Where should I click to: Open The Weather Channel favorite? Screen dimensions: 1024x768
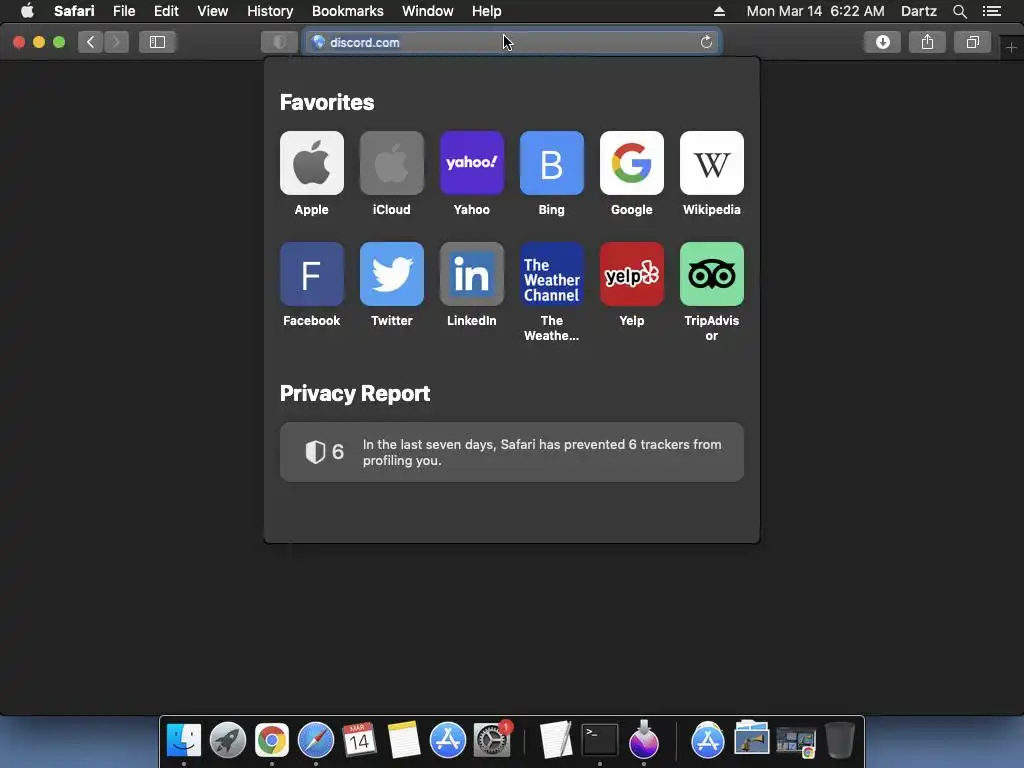(552, 274)
